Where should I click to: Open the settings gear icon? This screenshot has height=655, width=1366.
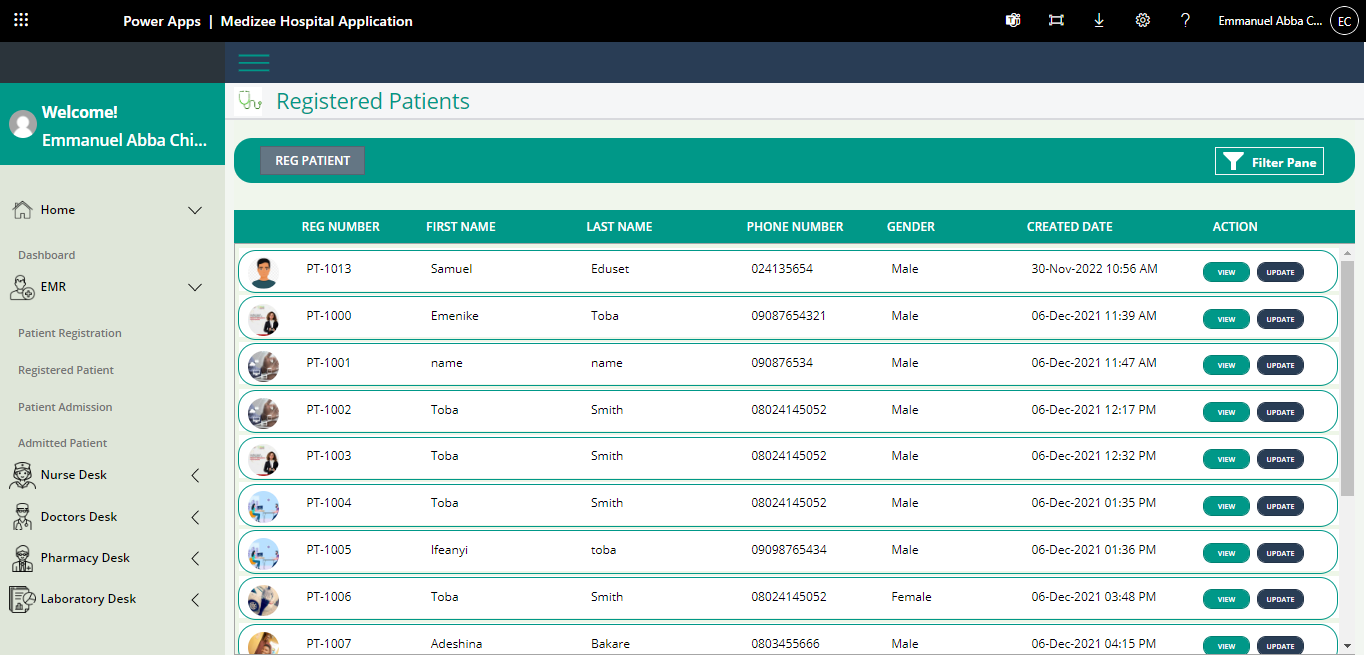tap(1142, 21)
